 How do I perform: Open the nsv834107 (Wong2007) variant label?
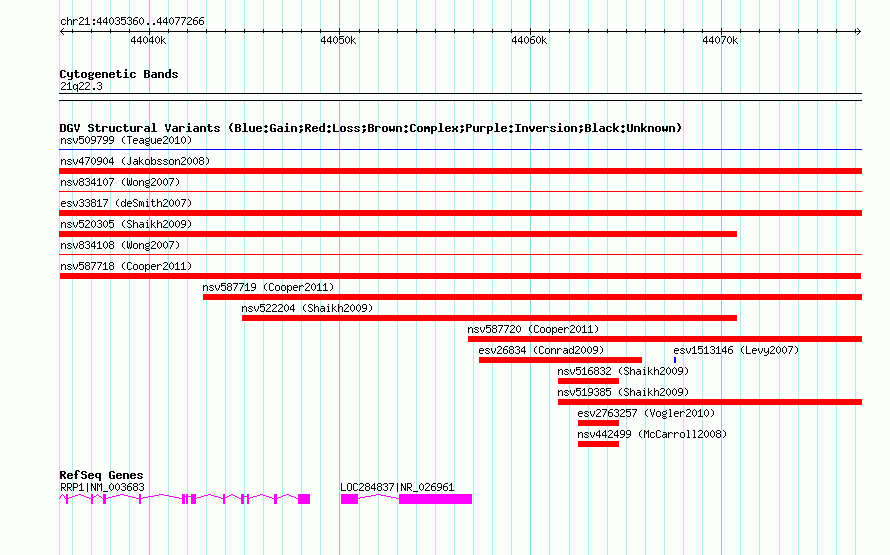click(120, 182)
